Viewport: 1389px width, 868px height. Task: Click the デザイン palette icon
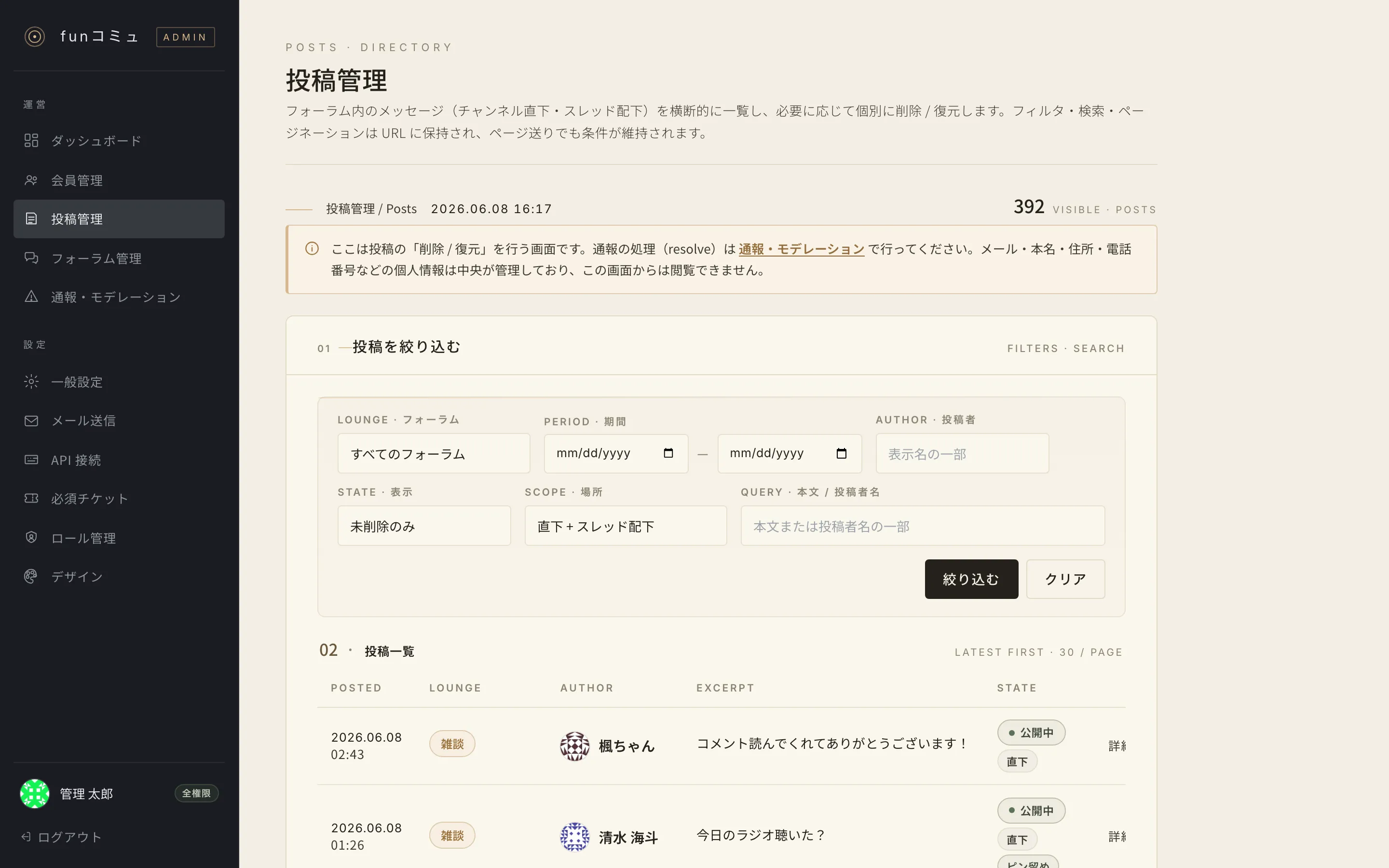coord(31,576)
